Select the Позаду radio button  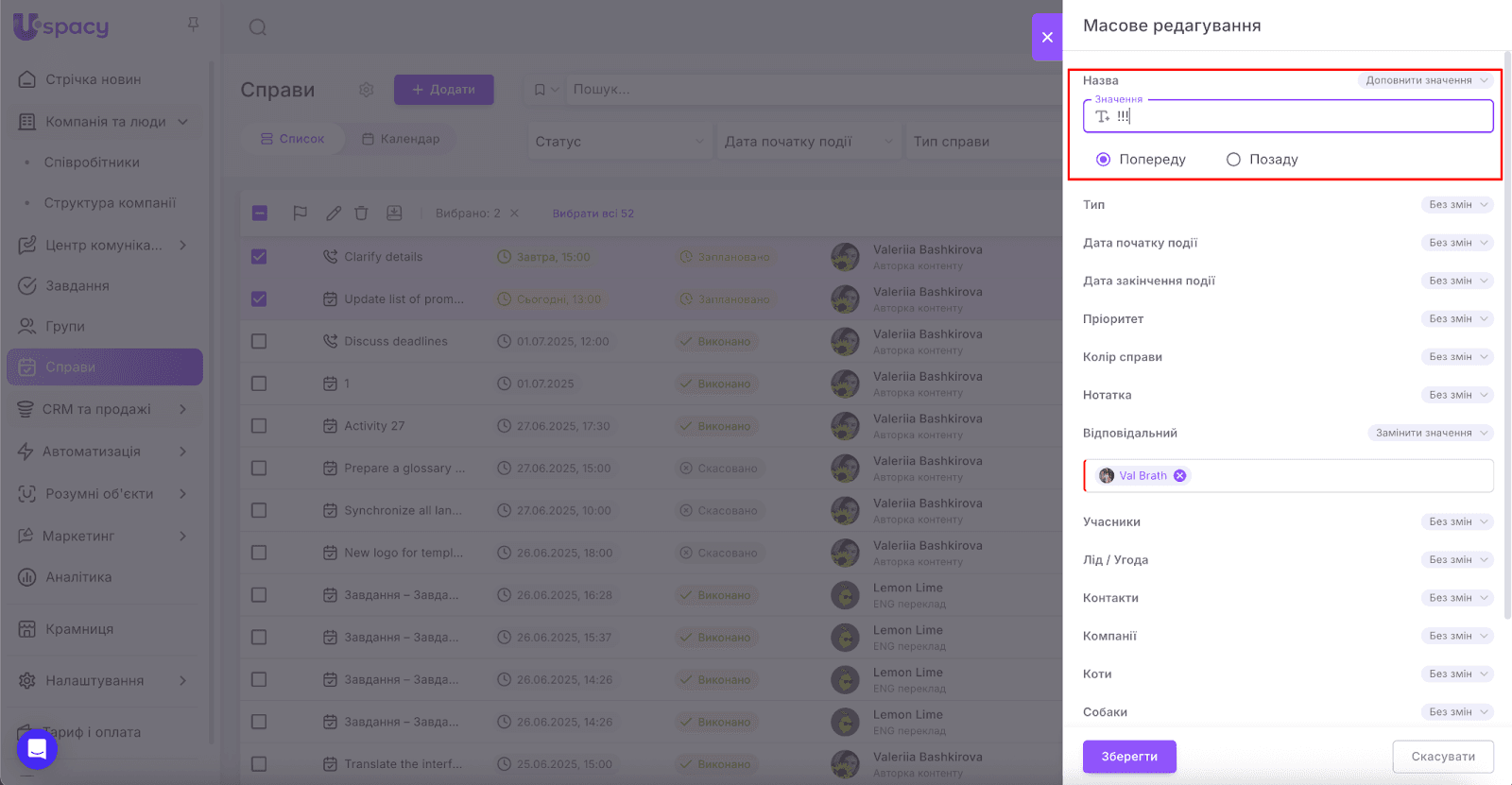coord(1233,160)
